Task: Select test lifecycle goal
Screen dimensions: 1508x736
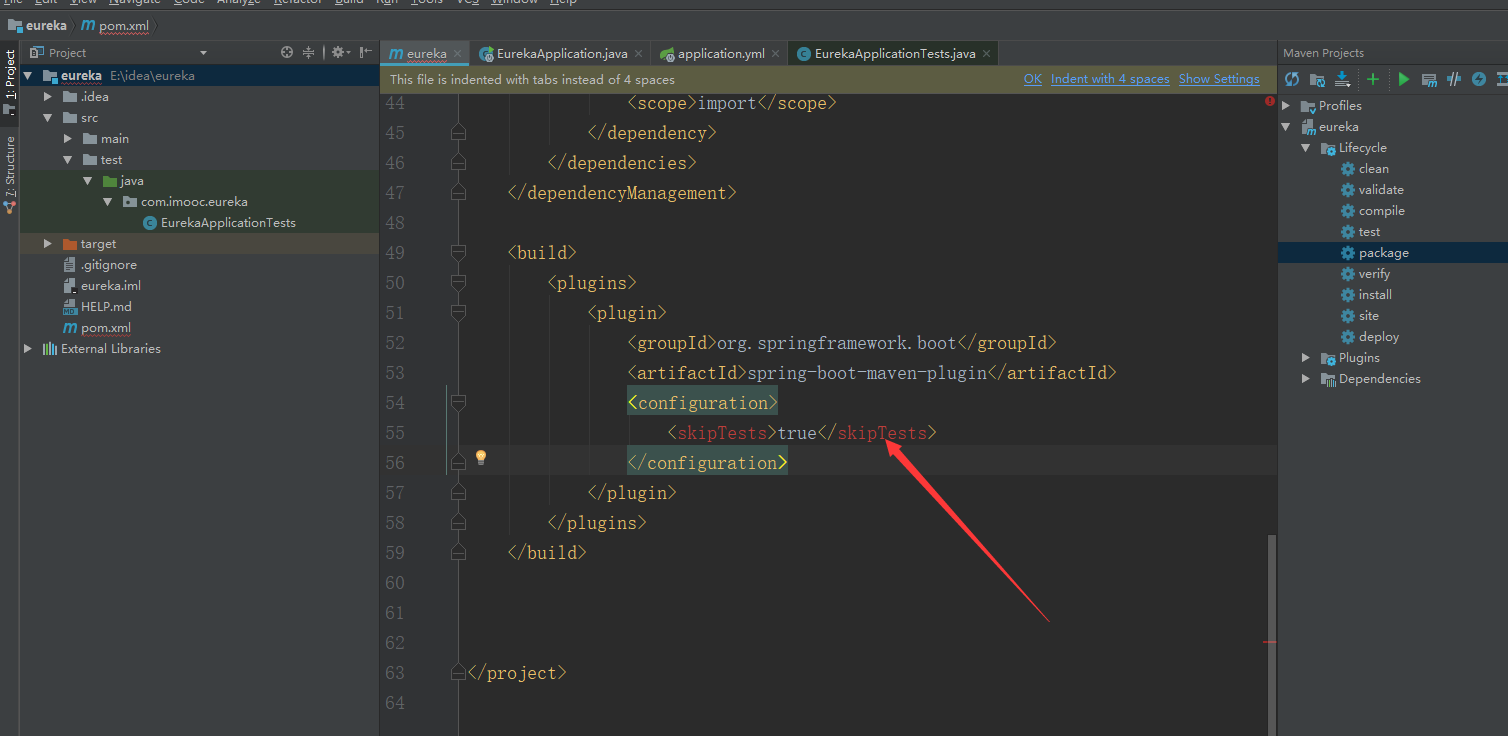Action: [1369, 232]
